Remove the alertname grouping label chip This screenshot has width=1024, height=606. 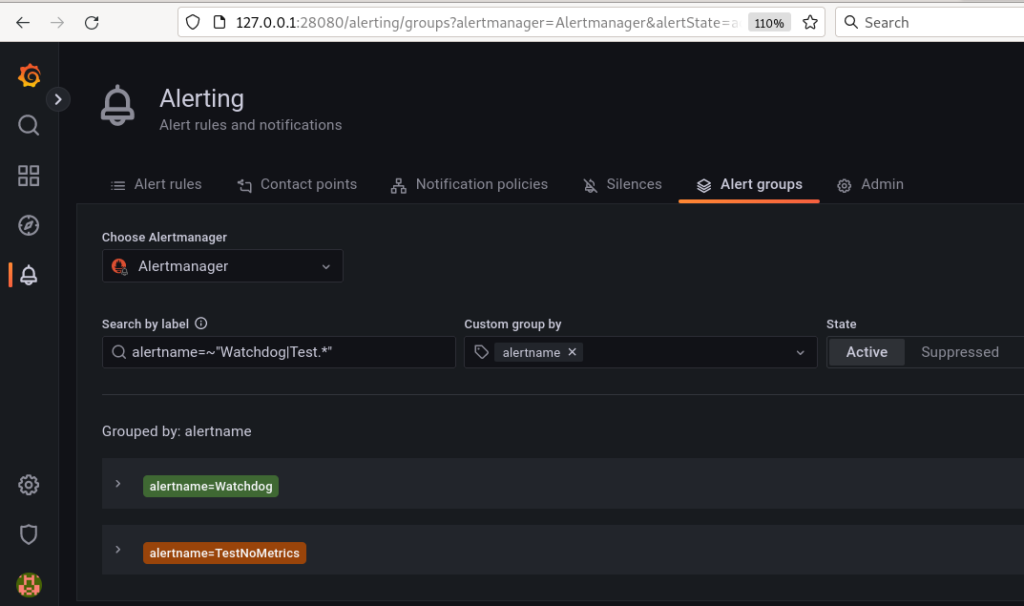[572, 352]
